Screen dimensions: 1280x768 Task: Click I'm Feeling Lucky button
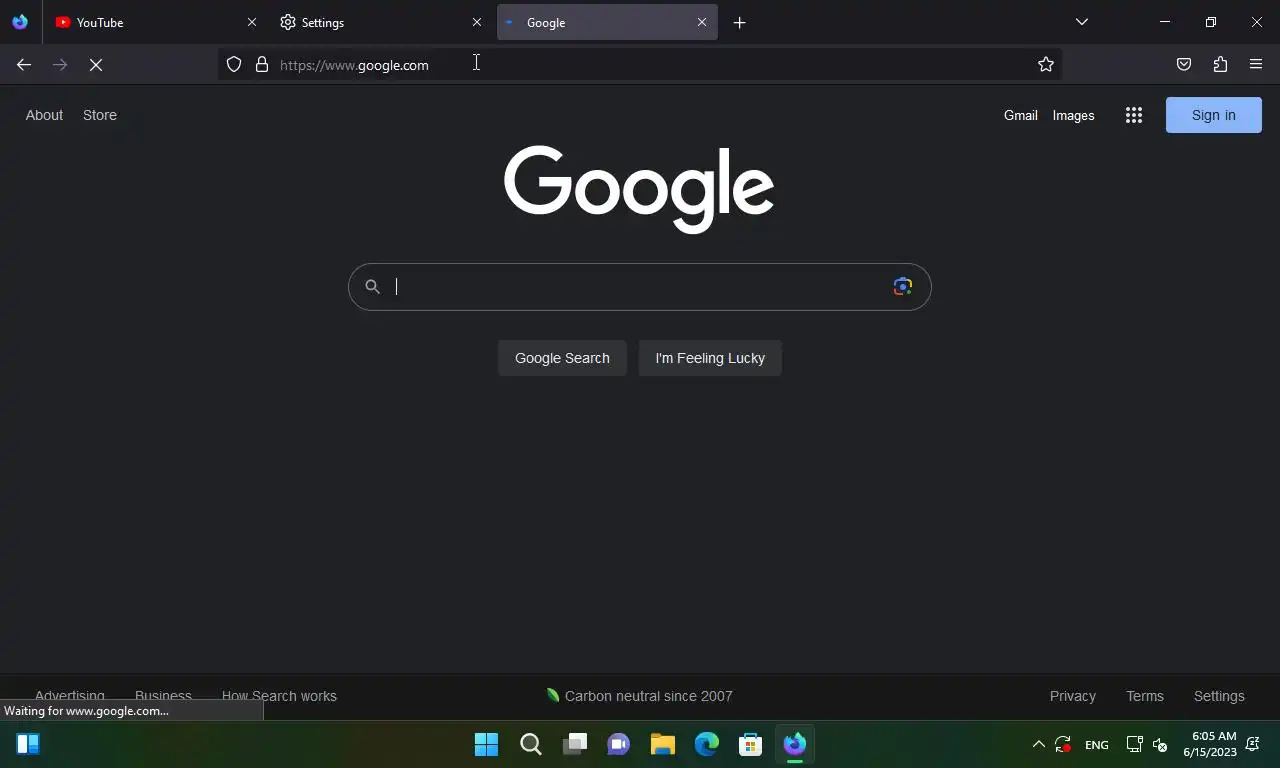(x=710, y=358)
